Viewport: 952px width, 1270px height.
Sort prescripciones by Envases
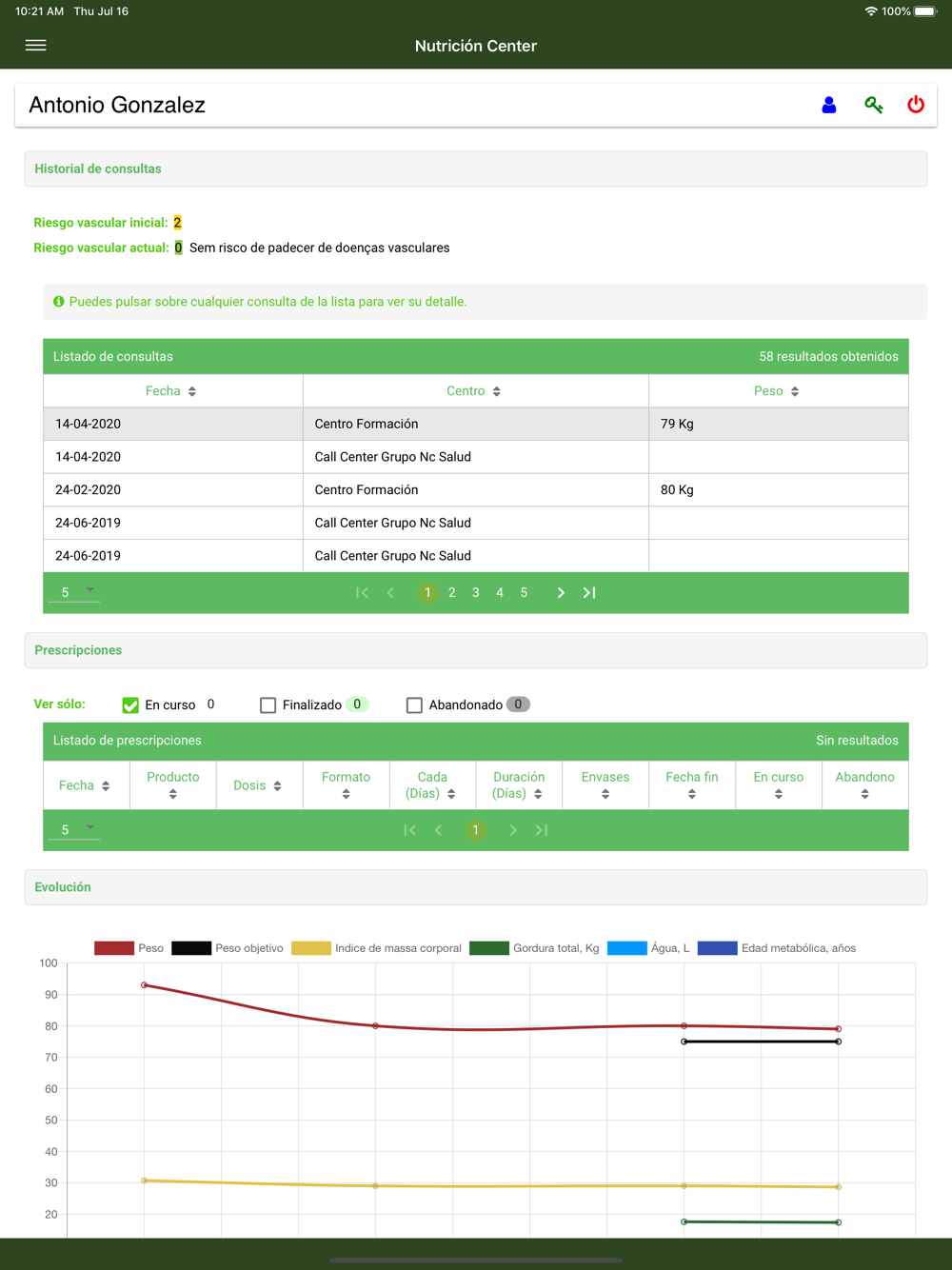pos(605,785)
